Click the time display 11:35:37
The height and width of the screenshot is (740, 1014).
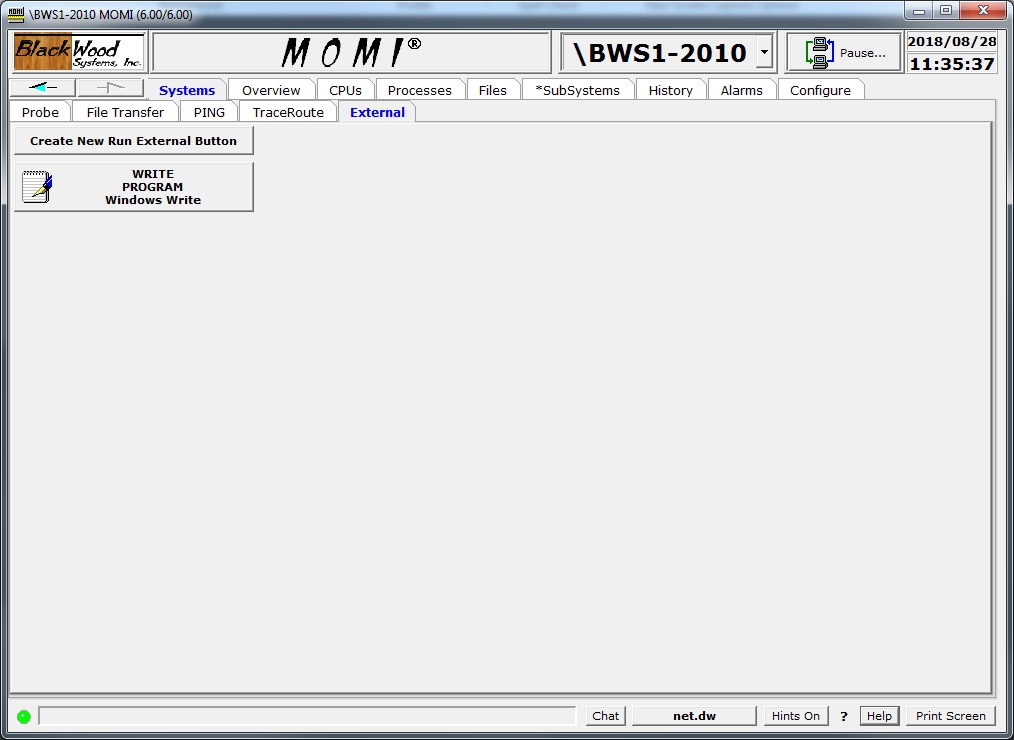pyautogui.click(x=951, y=64)
